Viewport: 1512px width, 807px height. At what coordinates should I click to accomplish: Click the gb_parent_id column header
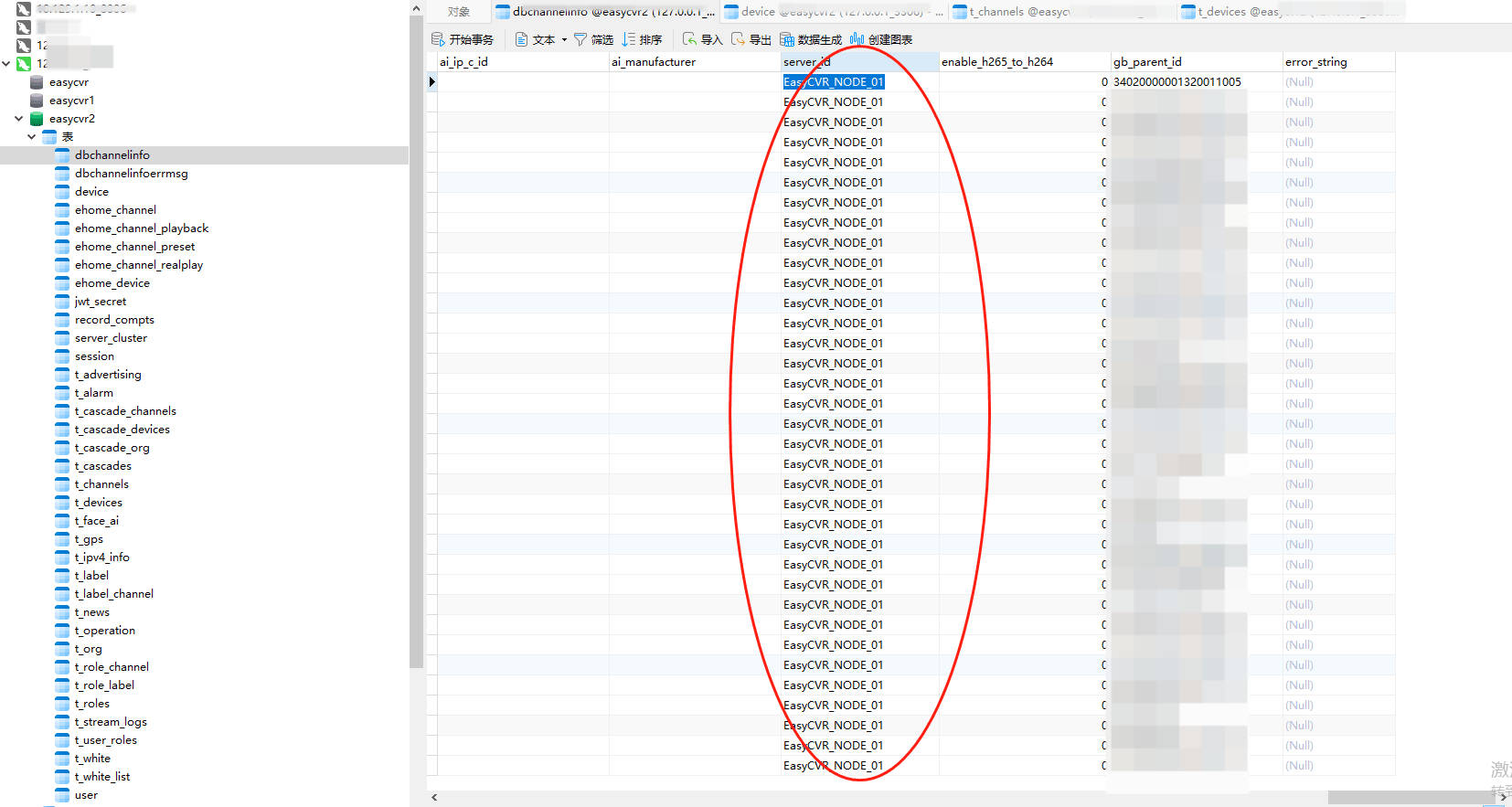(1196, 62)
